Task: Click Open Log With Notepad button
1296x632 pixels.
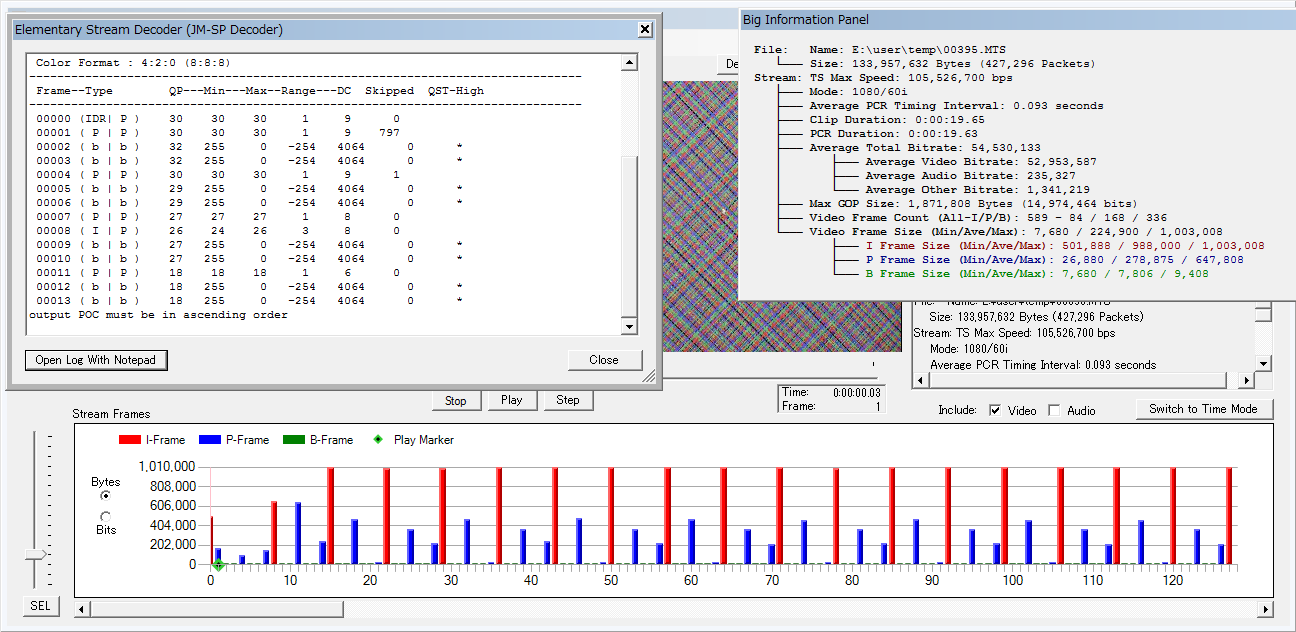Action: (x=96, y=360)
